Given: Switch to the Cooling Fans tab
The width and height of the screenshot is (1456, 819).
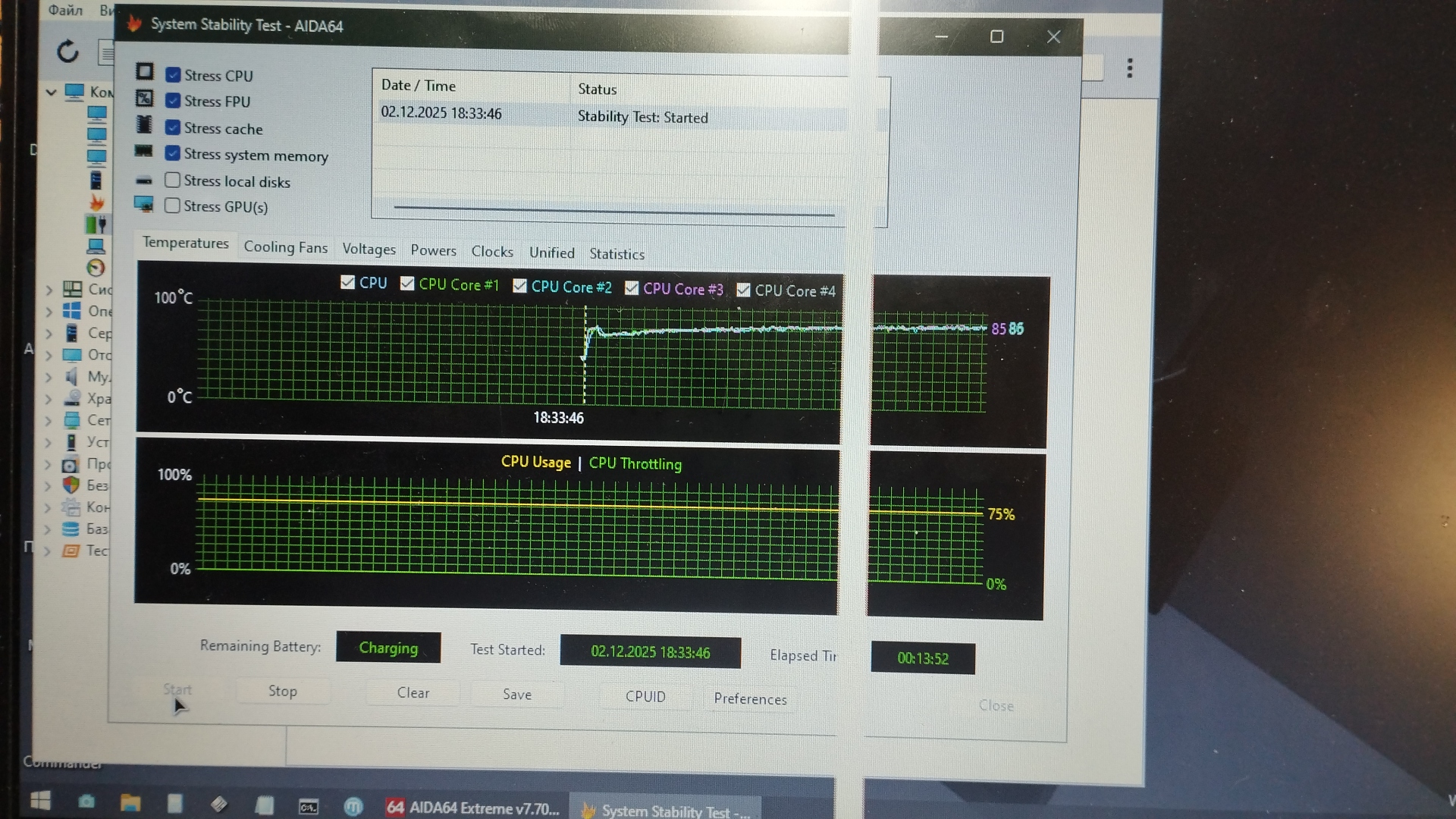Looking at the screenshot, I should coord(285,247).
